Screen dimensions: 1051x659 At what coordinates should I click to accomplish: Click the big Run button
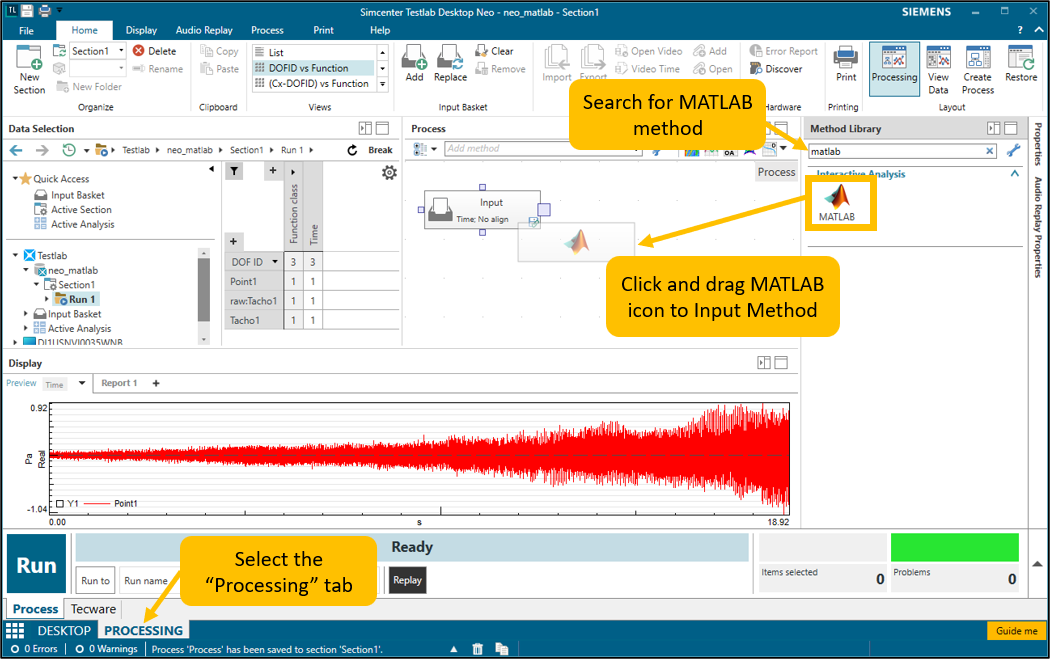(x=37, y=564)
